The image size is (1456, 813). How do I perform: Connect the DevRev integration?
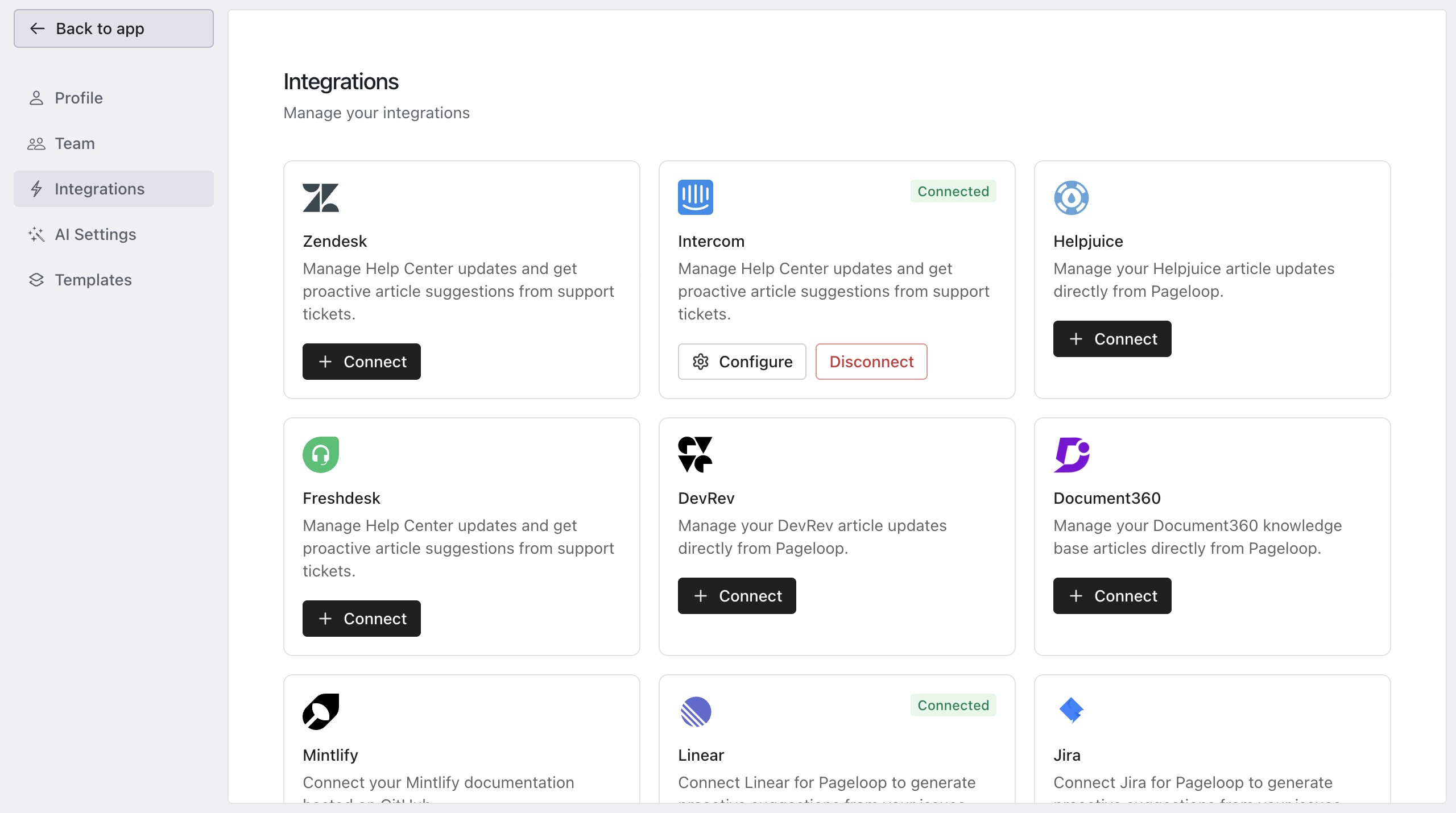tap(737, 596)
